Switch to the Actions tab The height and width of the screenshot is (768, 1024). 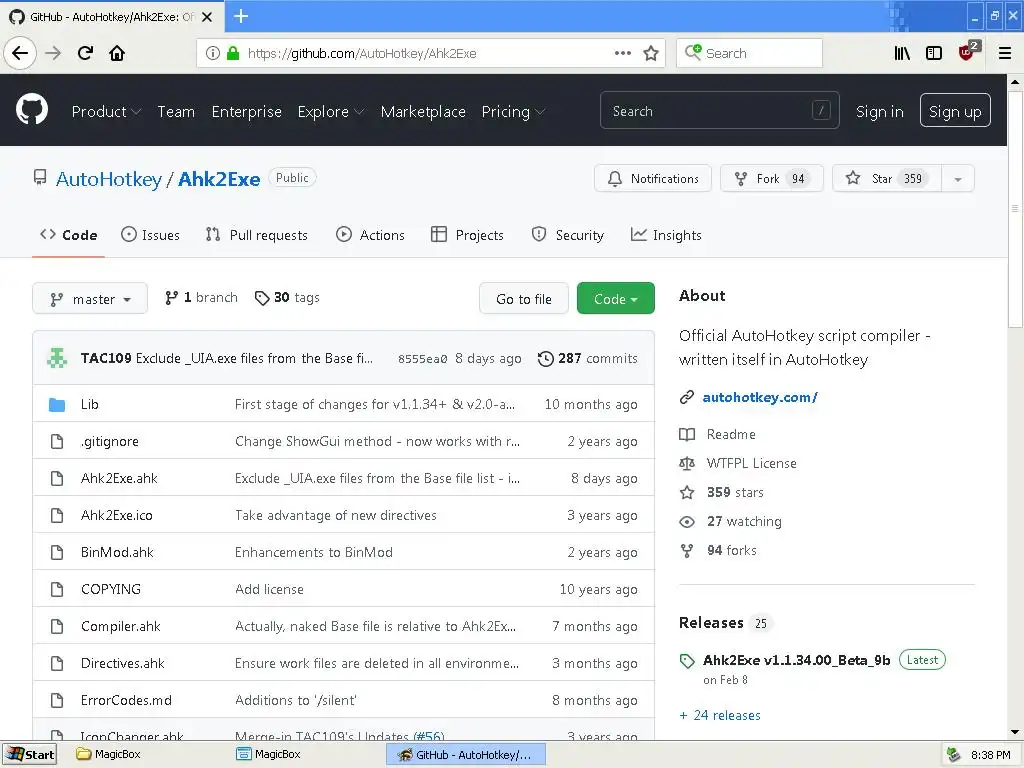coord(370,235)
